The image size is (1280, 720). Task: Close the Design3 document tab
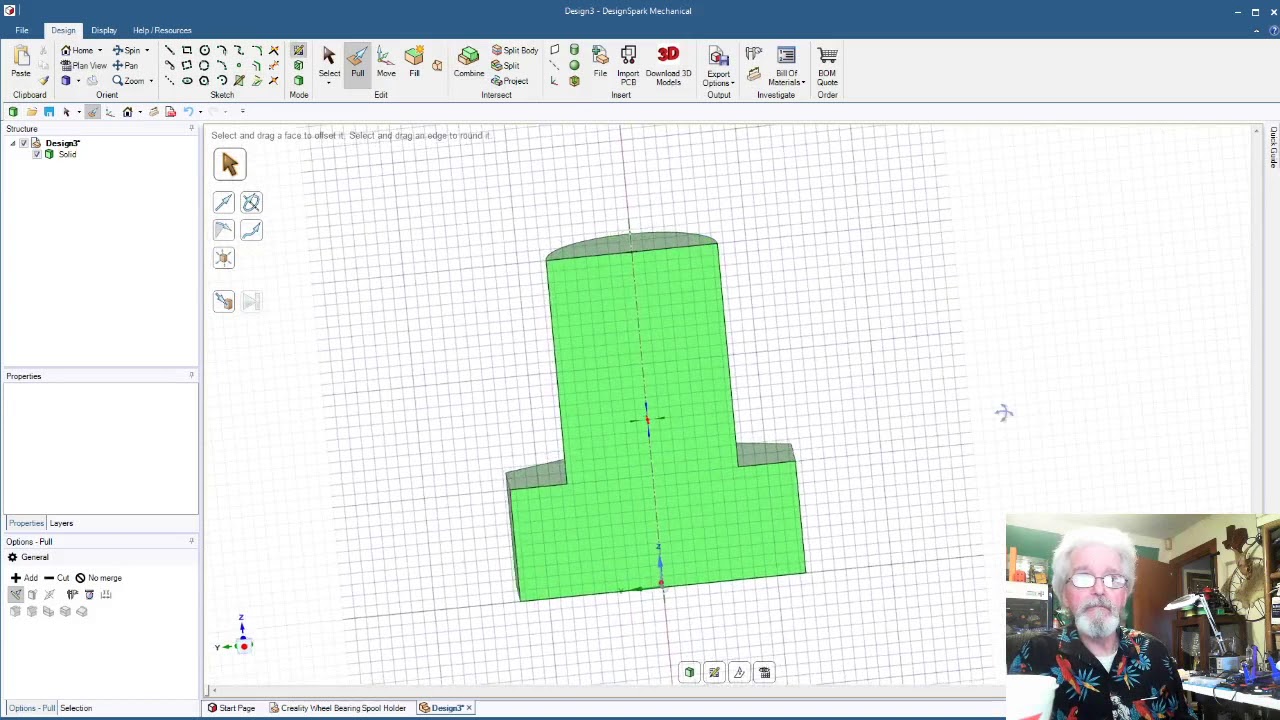pos(469,708)
